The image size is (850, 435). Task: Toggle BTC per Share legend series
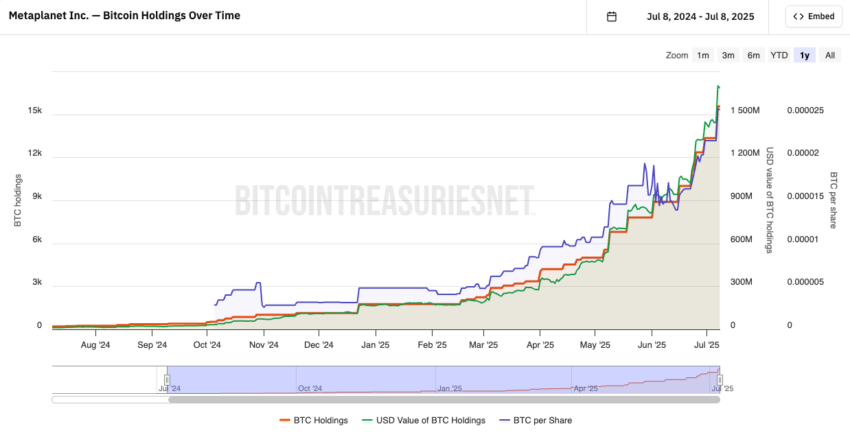click(x=535, y=420)
